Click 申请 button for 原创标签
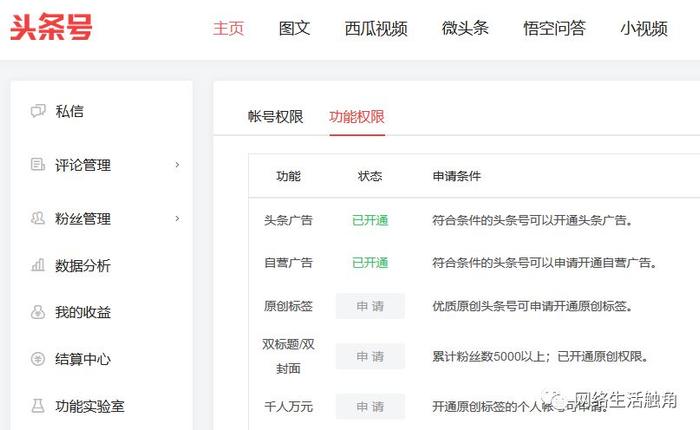The height and width of the screenshot is (430, 700). 370,306
